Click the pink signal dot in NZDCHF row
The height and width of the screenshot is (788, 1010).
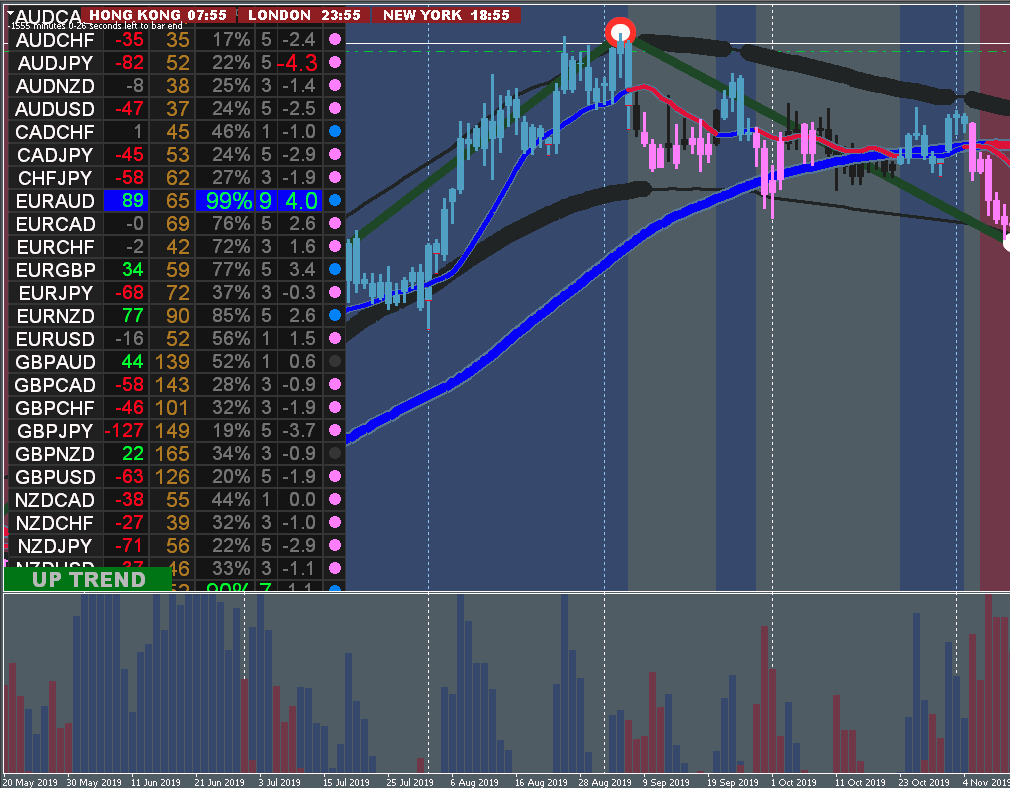click(x=335, y=522)
